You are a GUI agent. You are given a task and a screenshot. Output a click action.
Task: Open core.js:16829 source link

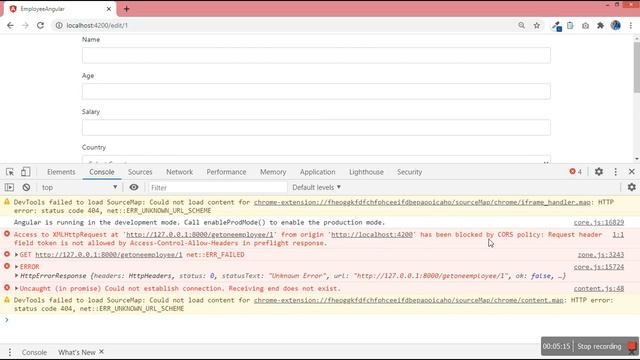tap(598, 222)
